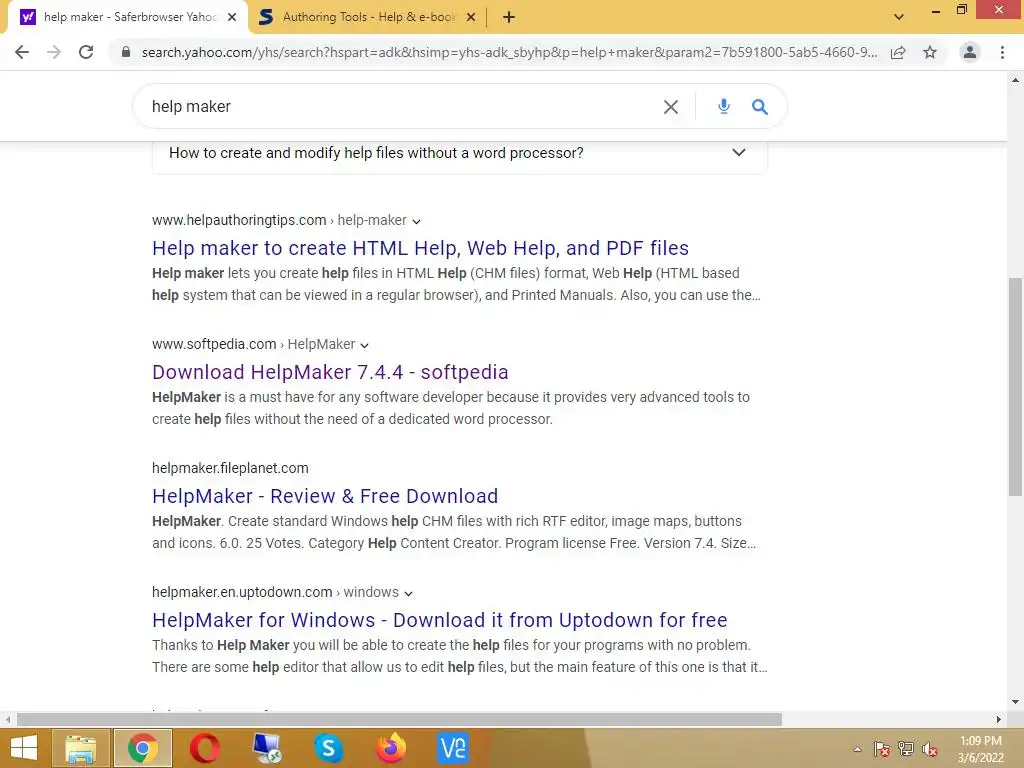Switch to help maker Yahoo tab
The width and height of the screenshot is (1024, 768).
pyautogui.click(x=129, y=17)
